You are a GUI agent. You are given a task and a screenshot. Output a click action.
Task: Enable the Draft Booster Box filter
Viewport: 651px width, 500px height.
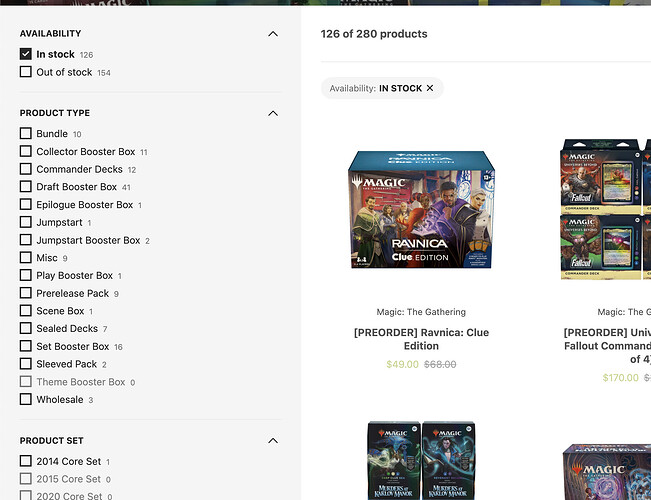tap(26, 186)
